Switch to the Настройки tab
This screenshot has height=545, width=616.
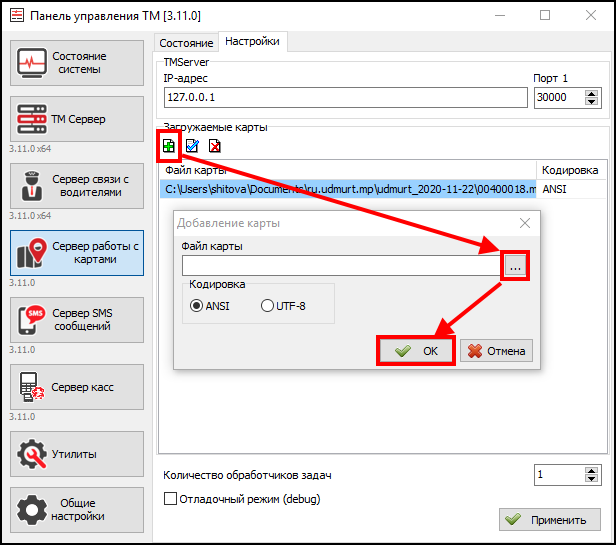coord(252,41)
